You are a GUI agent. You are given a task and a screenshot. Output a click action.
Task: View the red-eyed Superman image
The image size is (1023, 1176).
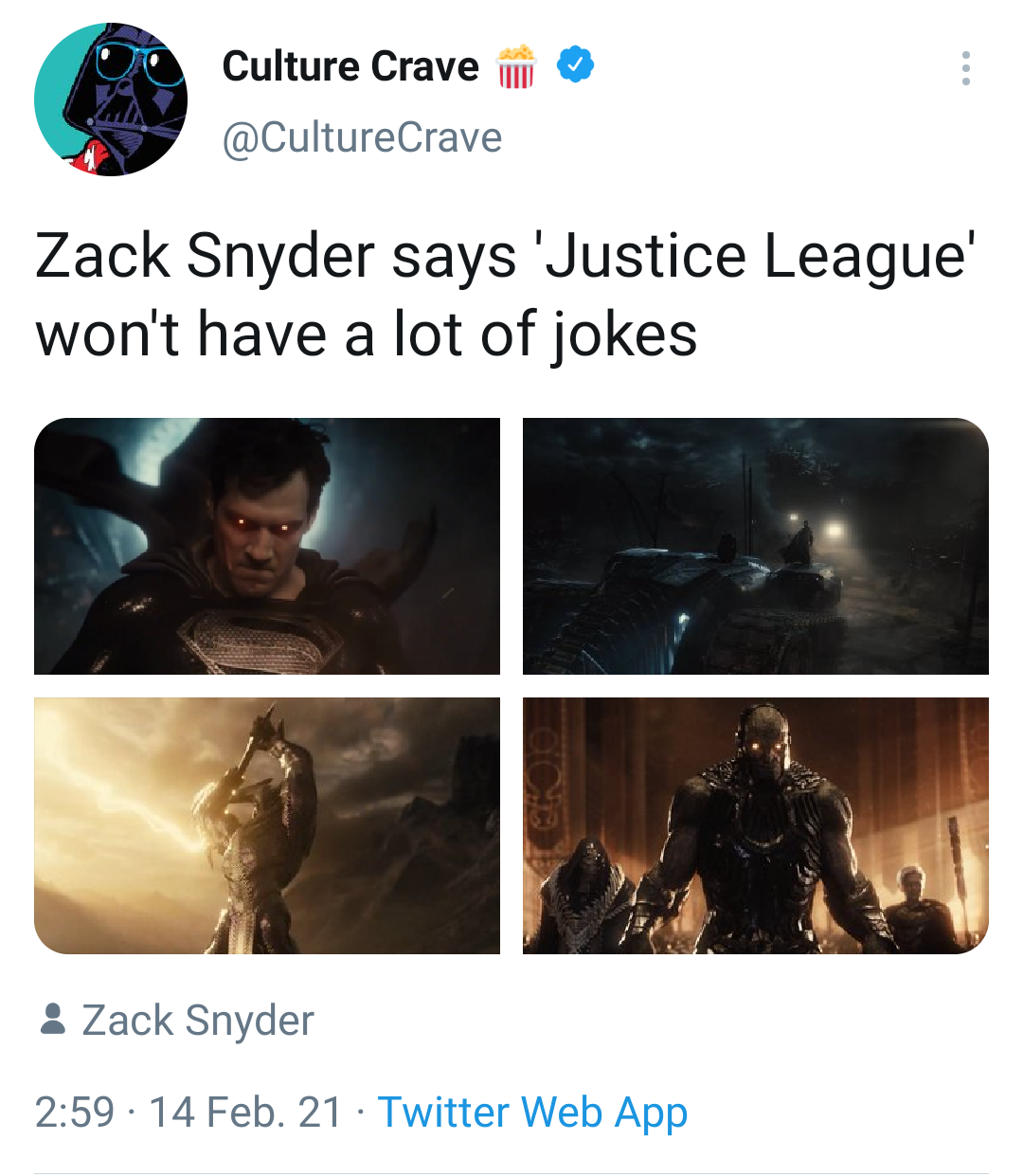[267, 546]
